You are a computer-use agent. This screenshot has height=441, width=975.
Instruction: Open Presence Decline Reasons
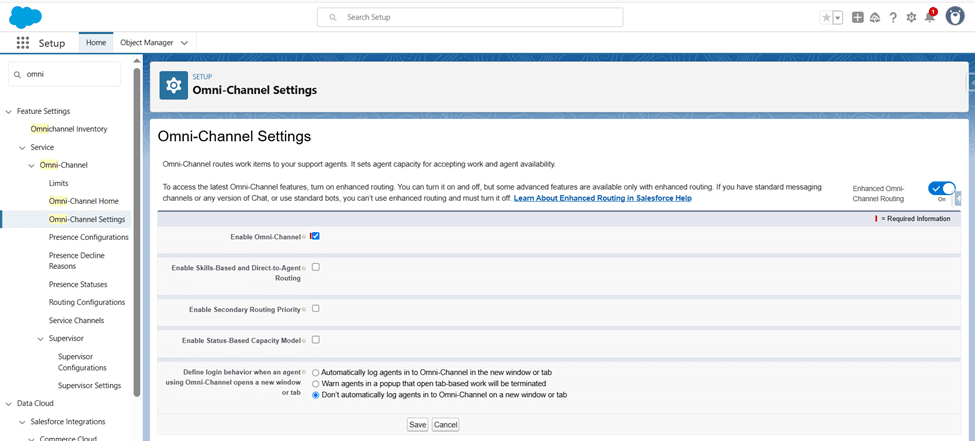(x=76, y=261)
